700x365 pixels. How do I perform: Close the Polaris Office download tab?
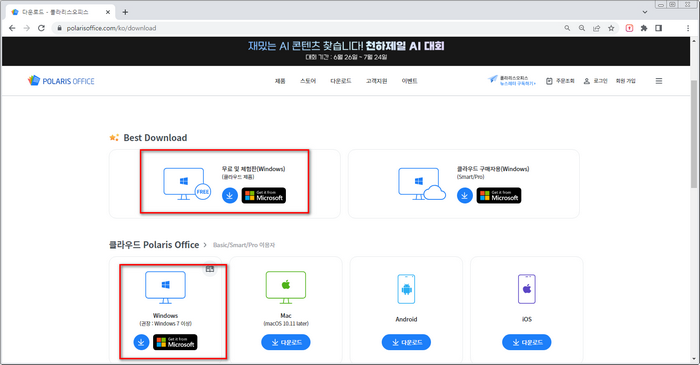(x=108, y=12)
